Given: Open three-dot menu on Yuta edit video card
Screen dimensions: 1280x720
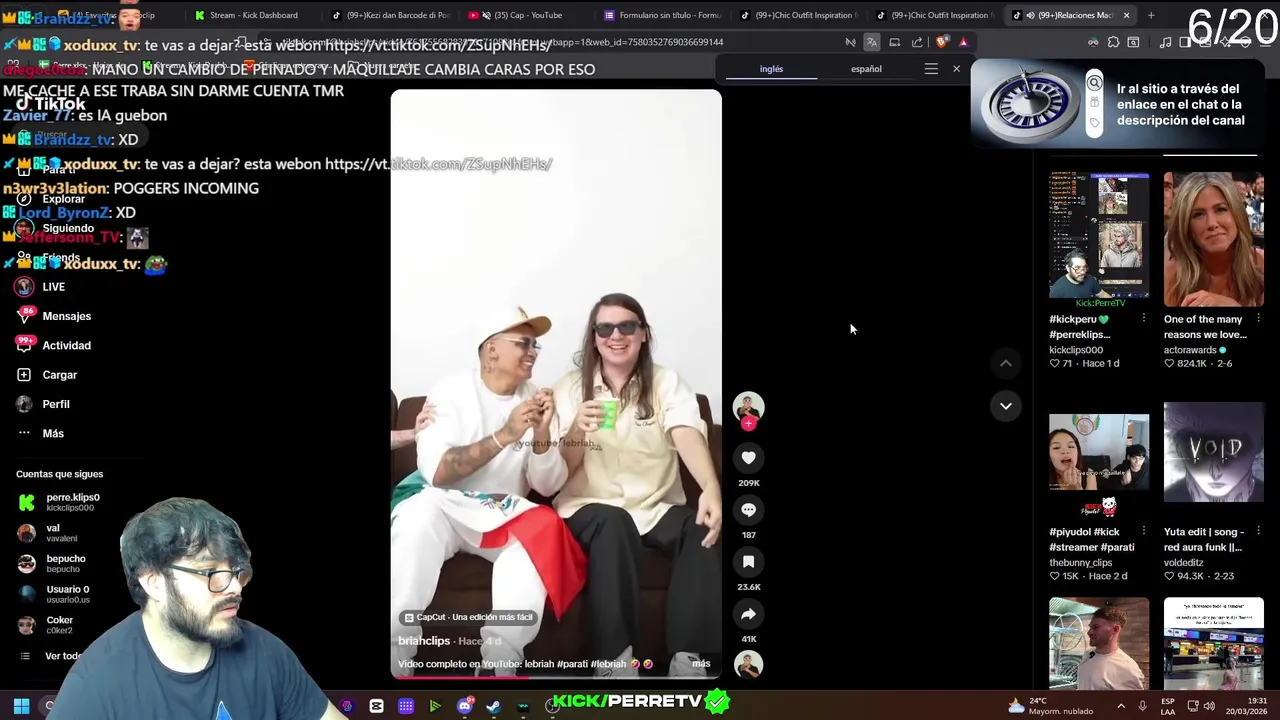Looking at the screenshot, I should click(x=1258, y=531).
